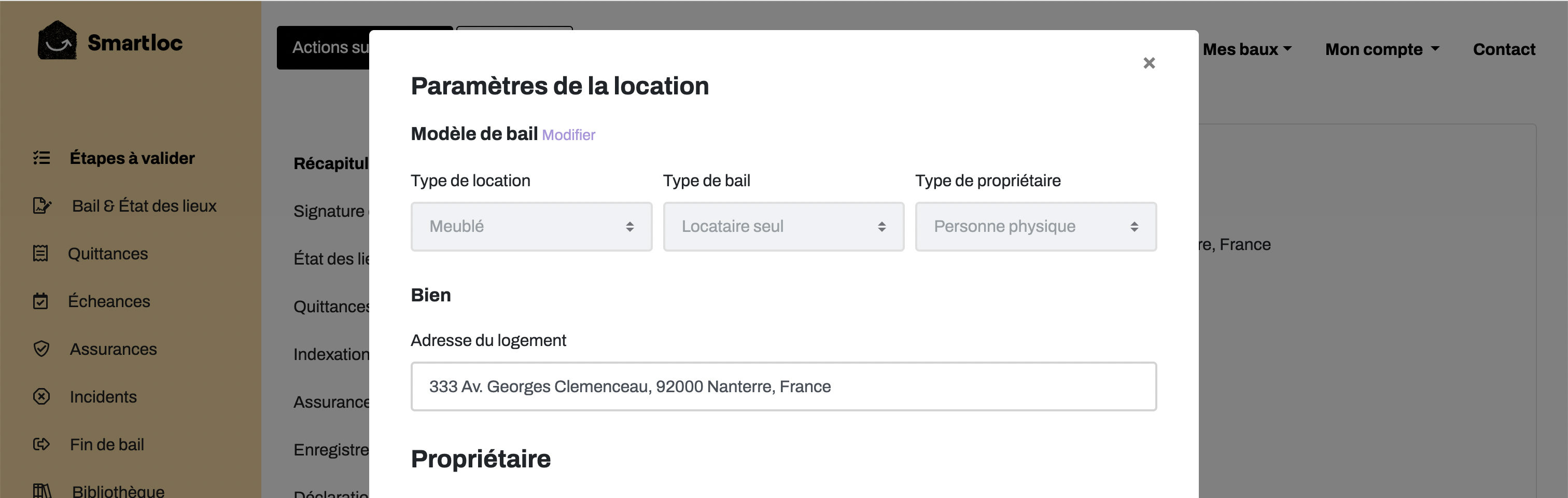This screenshot has width=1568, height=498.
Task: Click the Récapitul heading in background
Action: pyautogui.click(x=331, y=163)
